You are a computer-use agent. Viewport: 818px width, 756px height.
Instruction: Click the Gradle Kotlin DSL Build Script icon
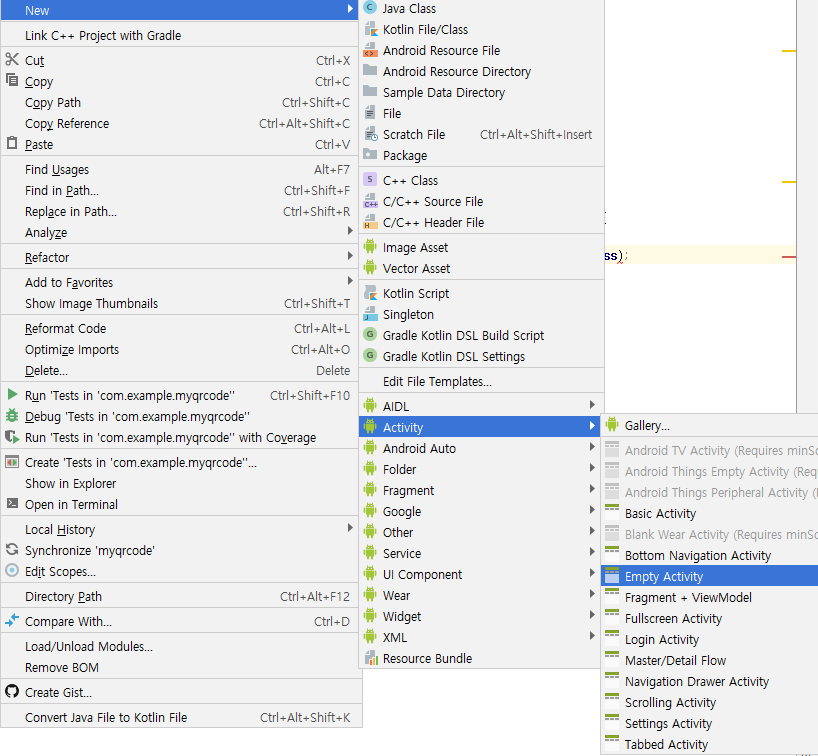click(370, 334)
